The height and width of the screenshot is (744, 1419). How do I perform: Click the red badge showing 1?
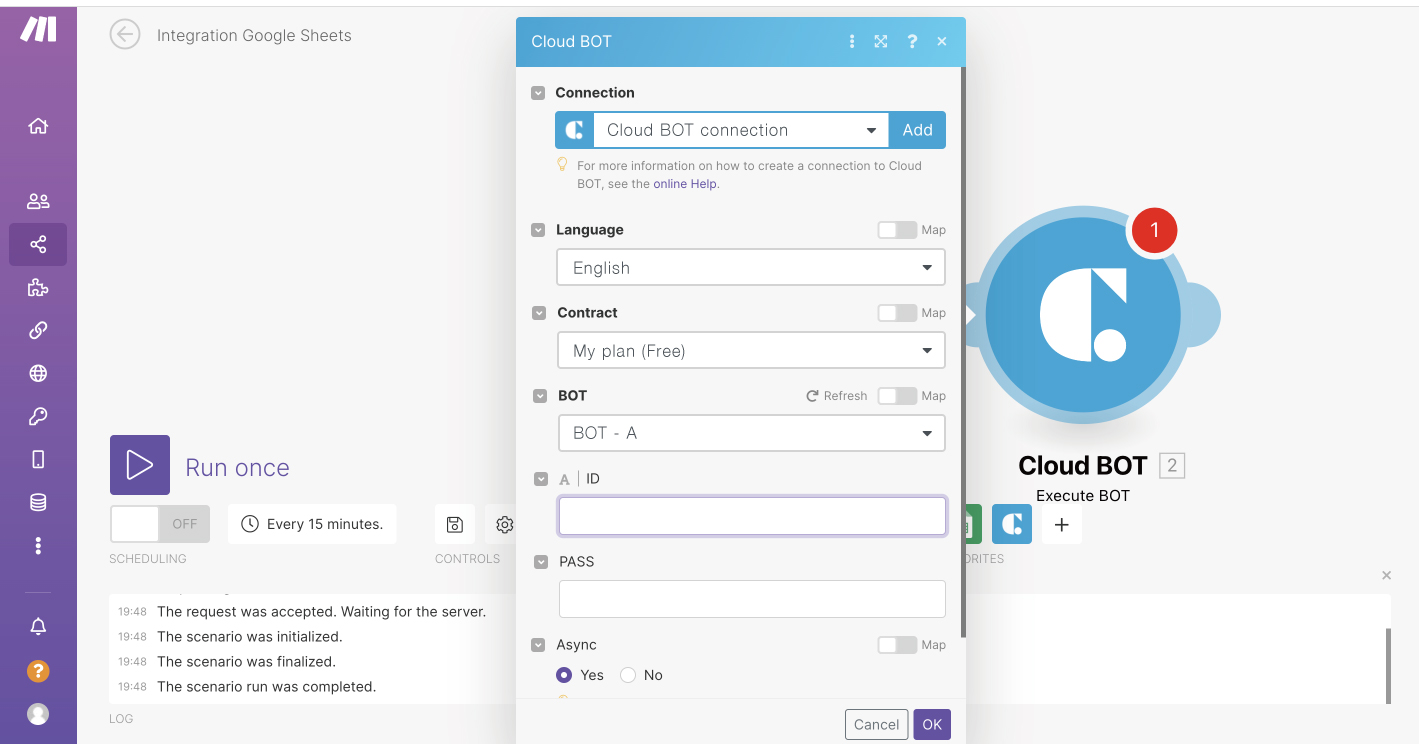tap(1154, 230)
